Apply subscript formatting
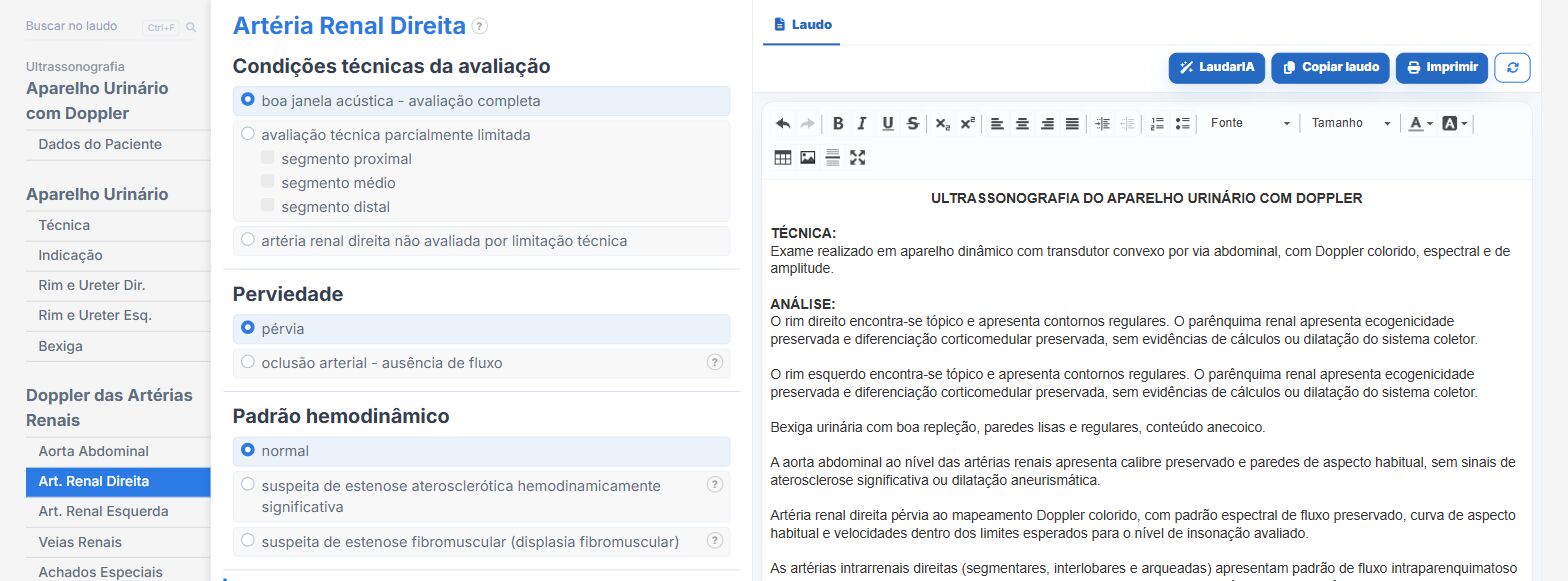Screen dimensions: 1568x581 point(942,123)
